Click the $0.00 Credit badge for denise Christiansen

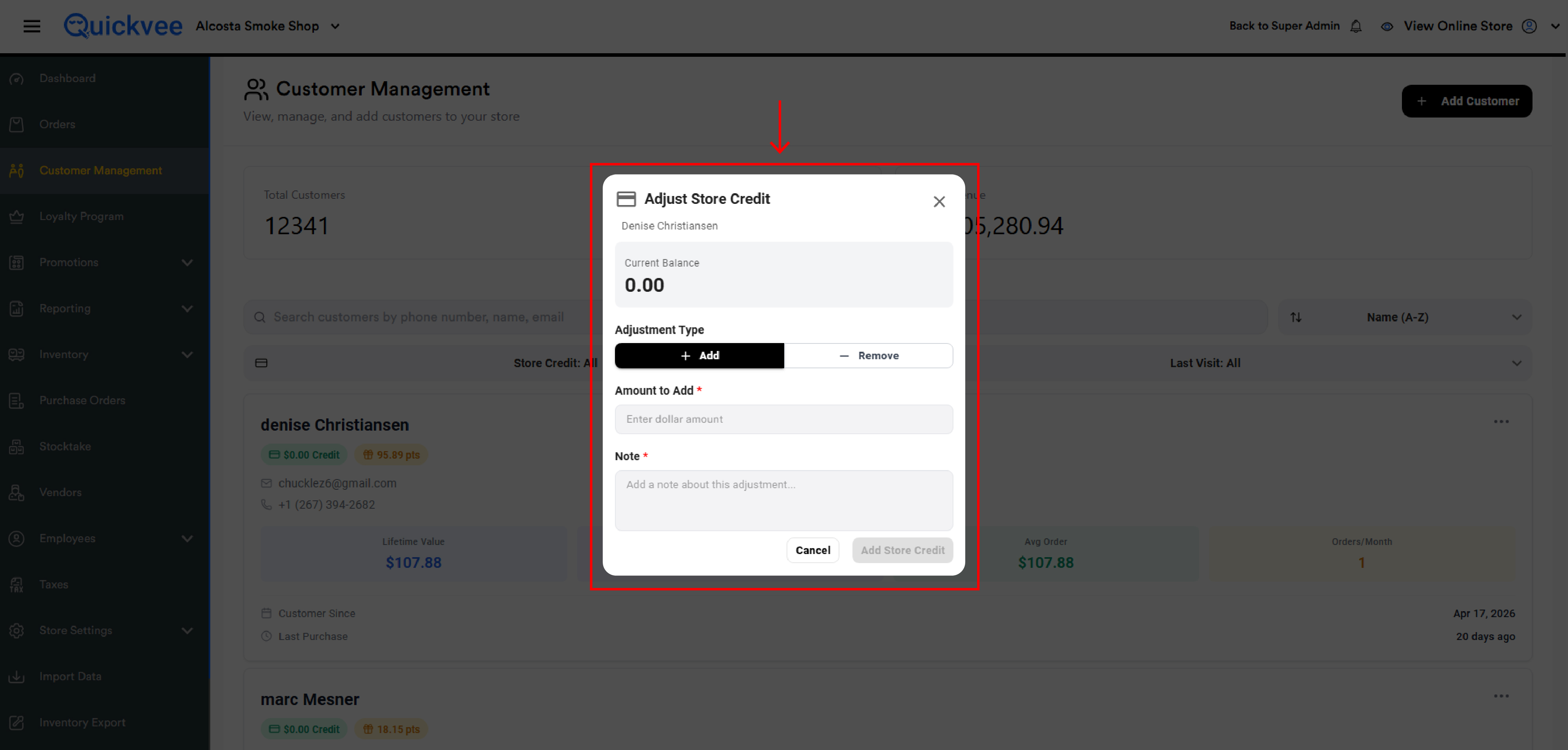305,455
